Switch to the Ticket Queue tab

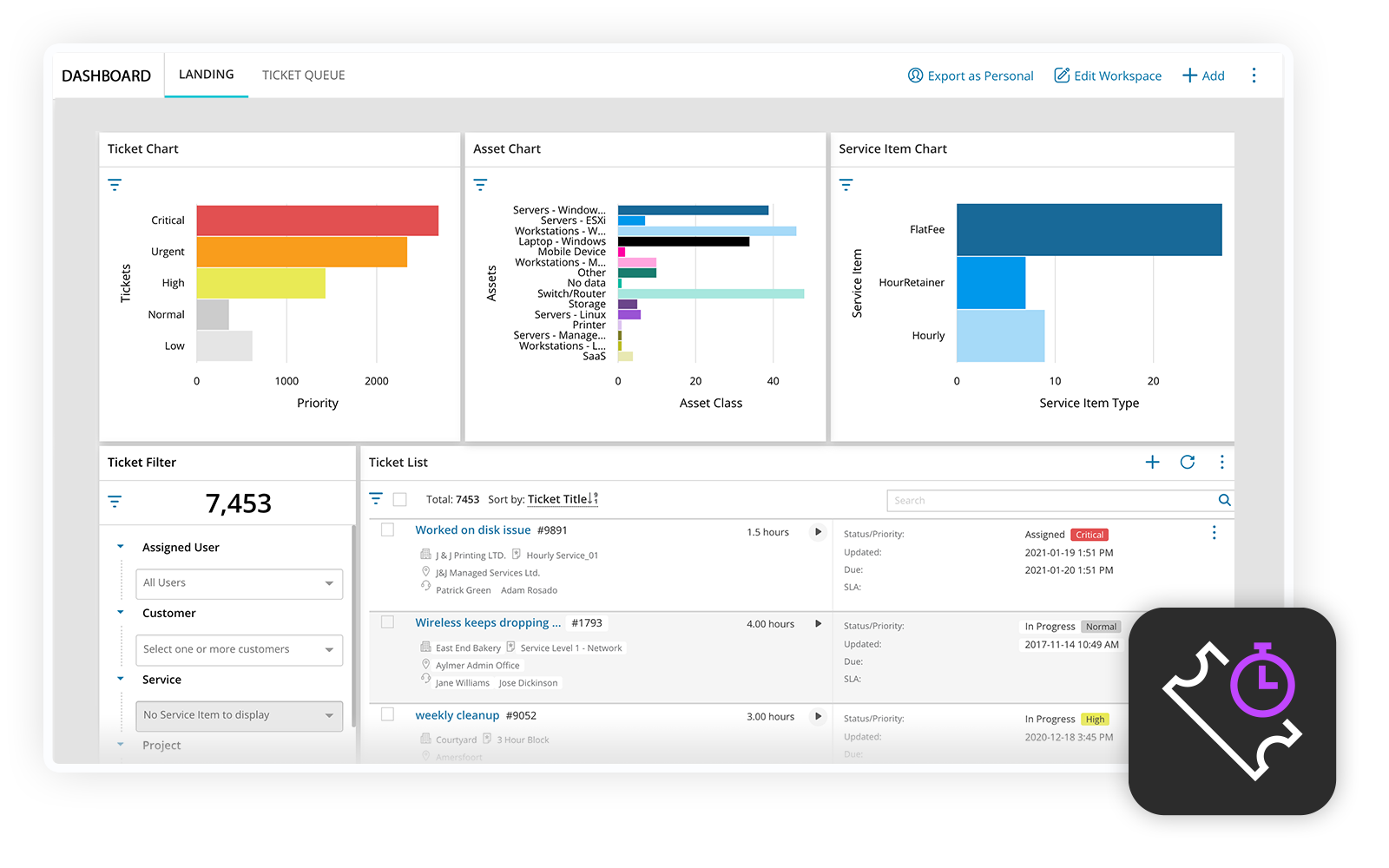tap(303, 76)
